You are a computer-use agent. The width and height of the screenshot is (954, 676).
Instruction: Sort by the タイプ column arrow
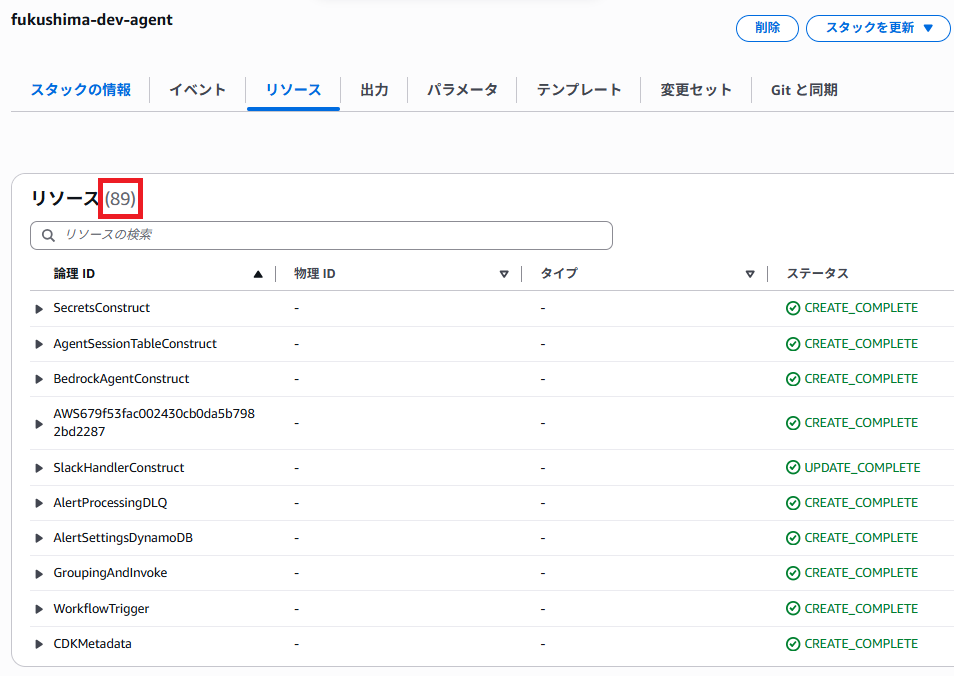(x=750, y=274)
